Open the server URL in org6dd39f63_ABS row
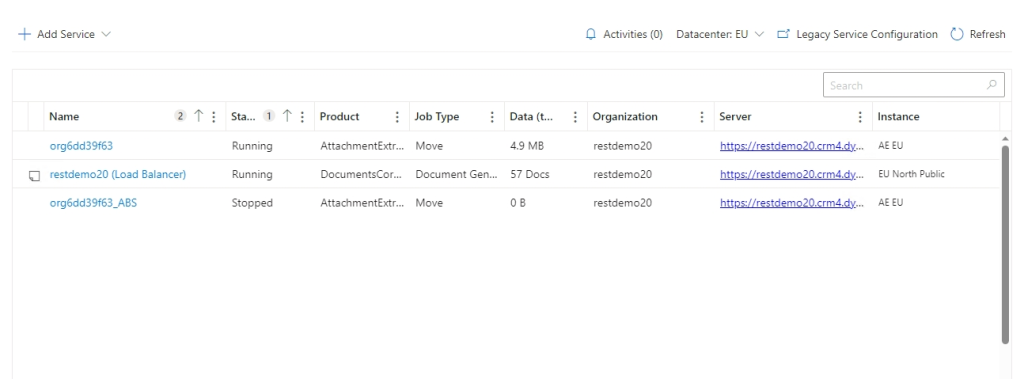Image resolution: width=1024 pixels, height=379 pixels. pyautogui.click(x=792, y=203)
